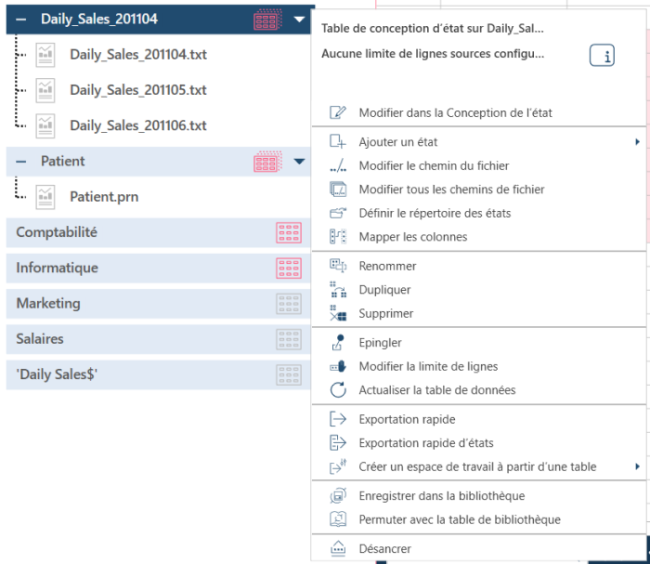Select 'Mapper les colonnes' menu entry

tap(412, 237)
